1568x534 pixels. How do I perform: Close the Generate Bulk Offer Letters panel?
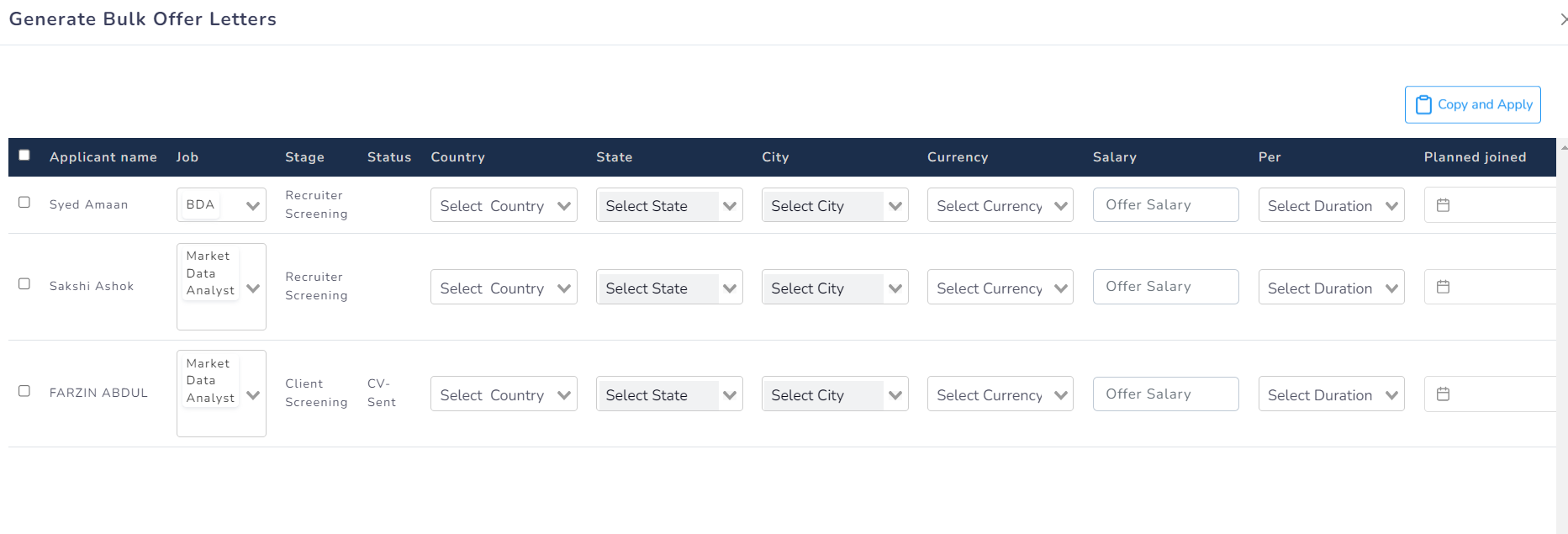1562,19
